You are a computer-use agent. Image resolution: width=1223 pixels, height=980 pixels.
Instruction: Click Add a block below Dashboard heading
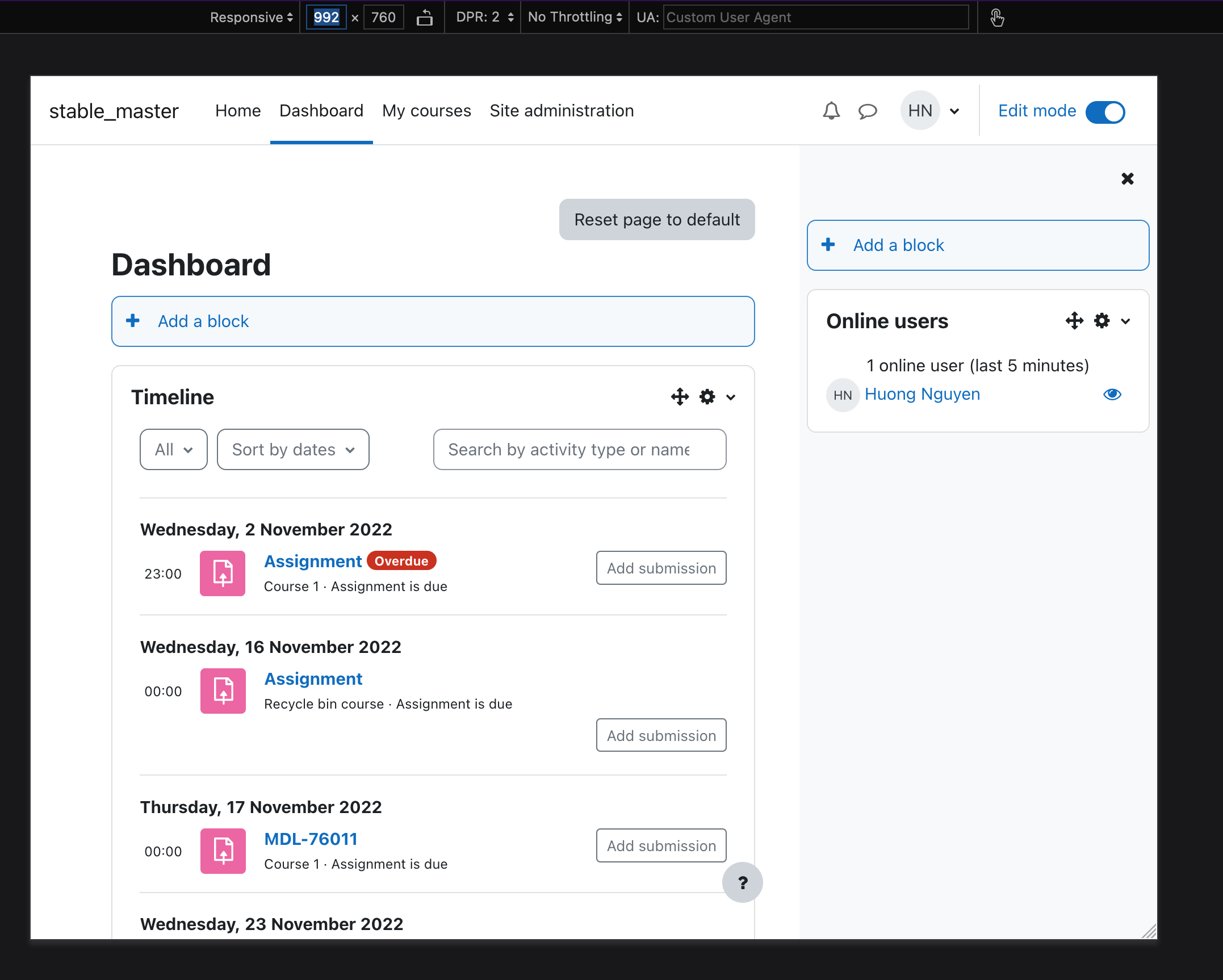coord(433,321)
